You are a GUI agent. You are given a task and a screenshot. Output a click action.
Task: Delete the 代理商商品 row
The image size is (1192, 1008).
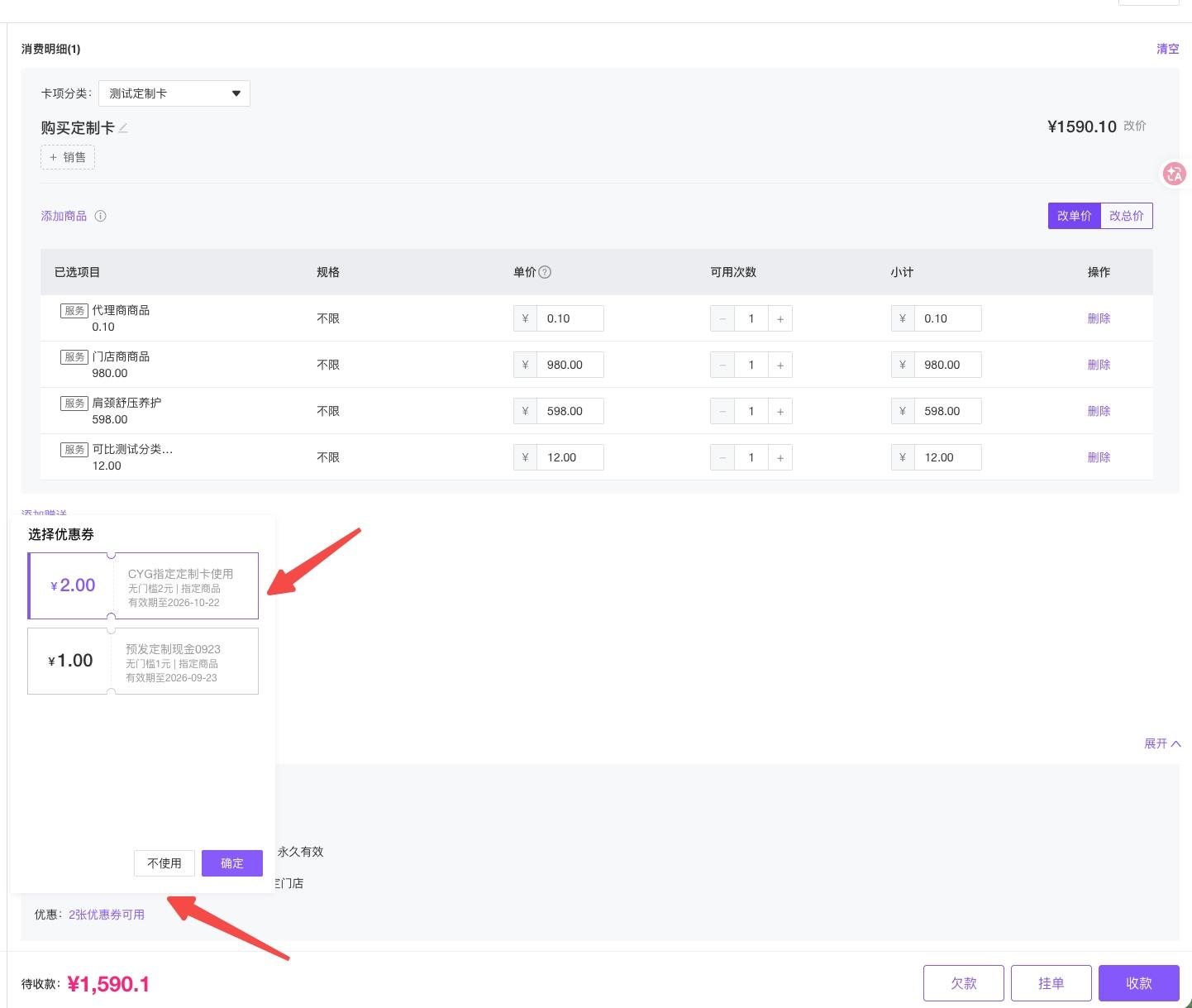click(x=1099, y=318)
